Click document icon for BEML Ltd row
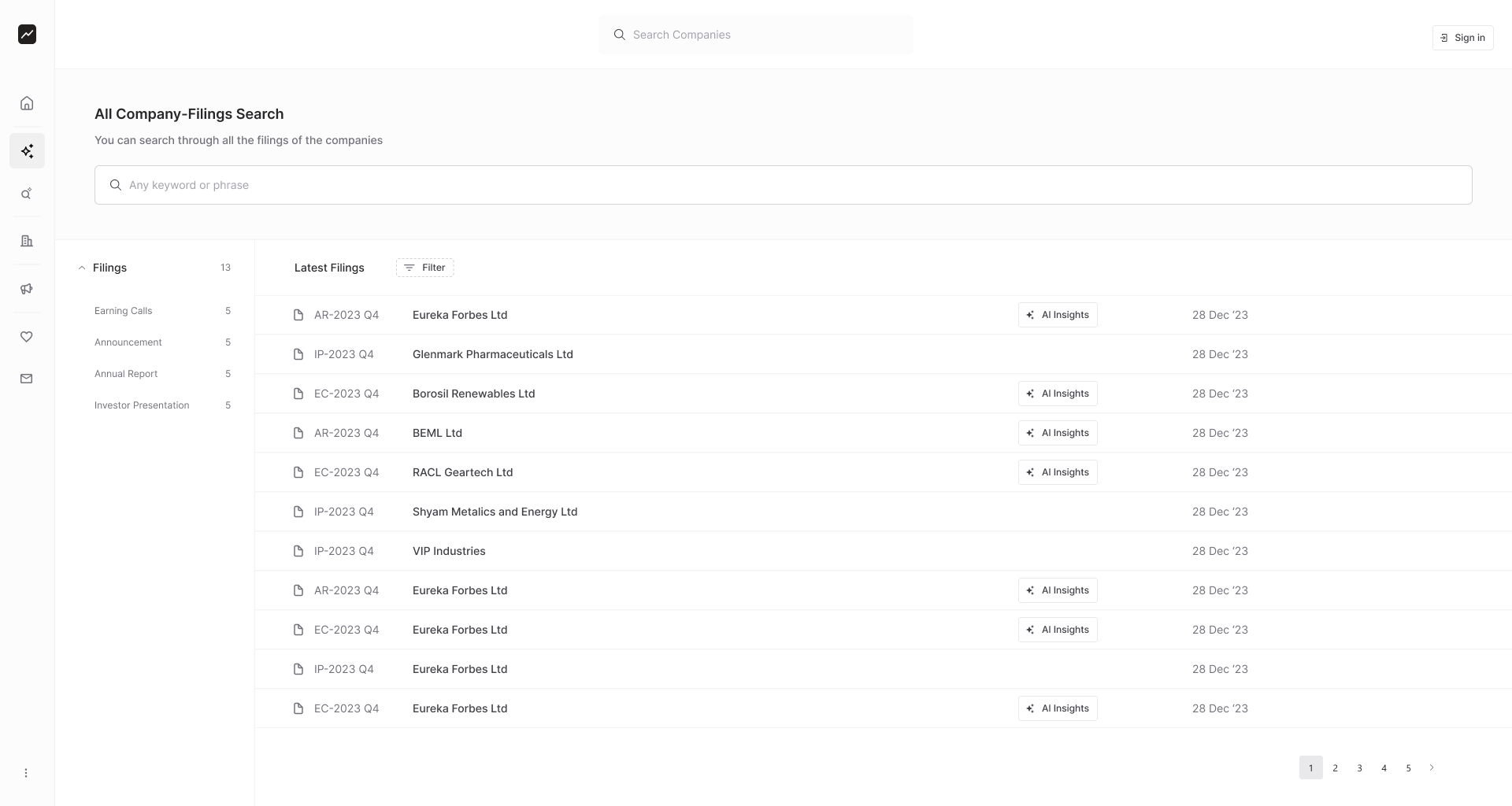 tap(298, 433)
